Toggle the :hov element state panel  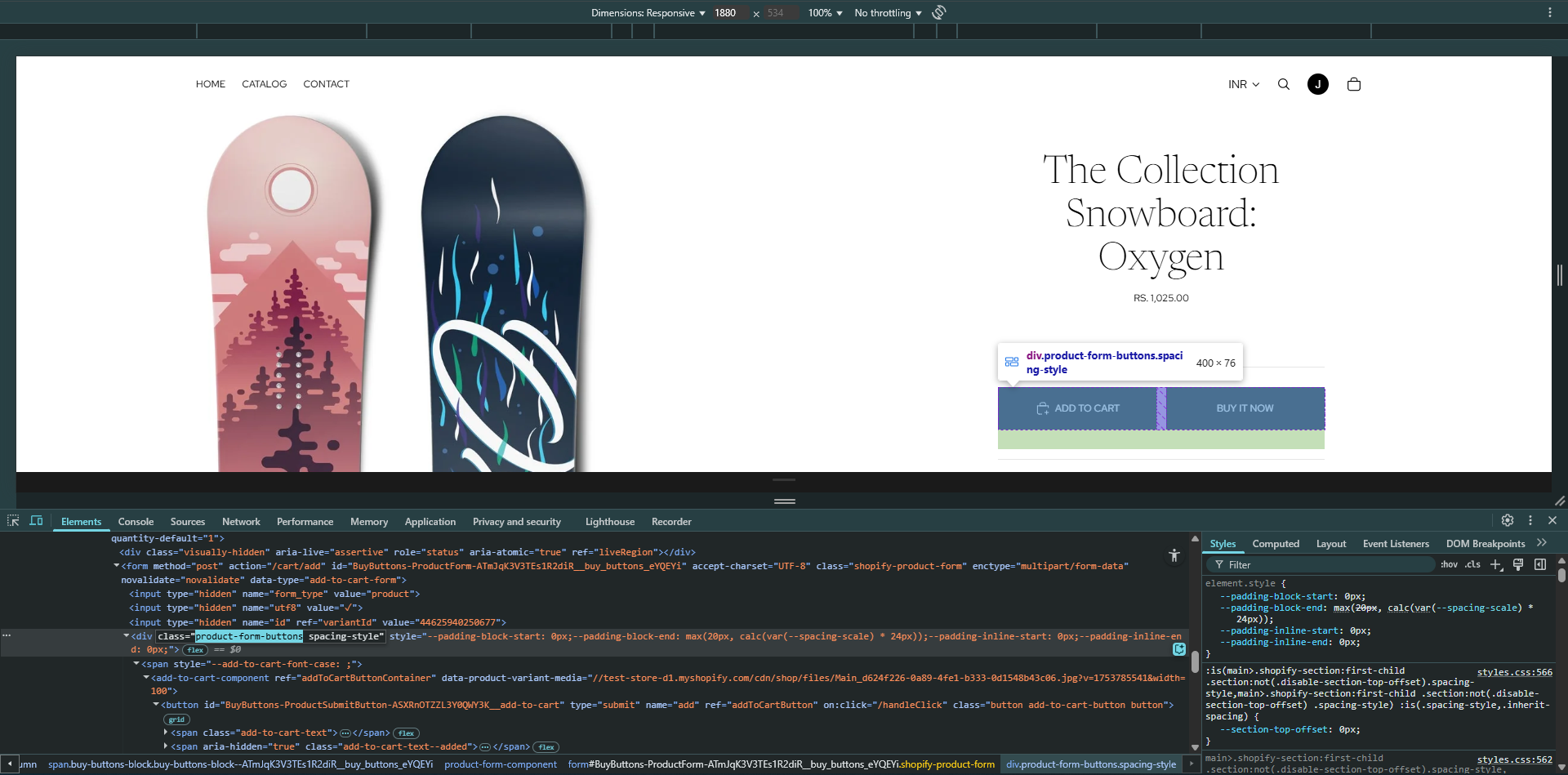[1449, 564]
